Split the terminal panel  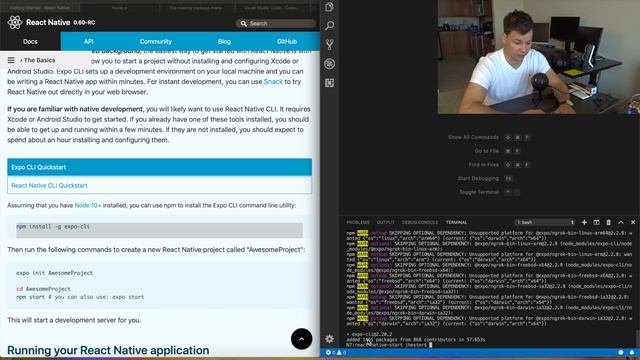(596, 222)
